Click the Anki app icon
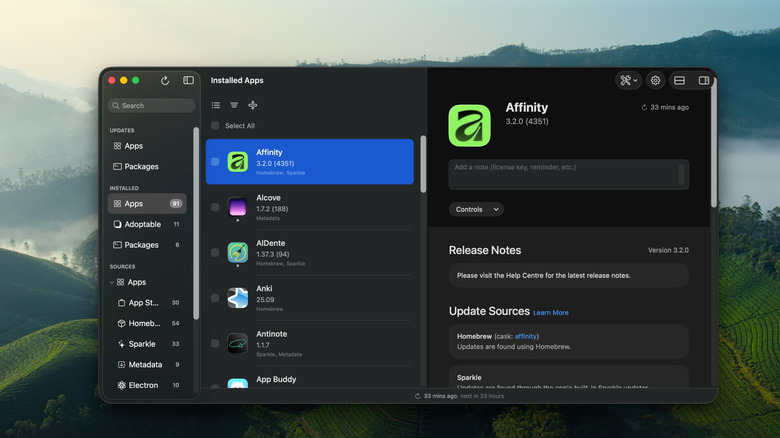 [x=238, y=298]
